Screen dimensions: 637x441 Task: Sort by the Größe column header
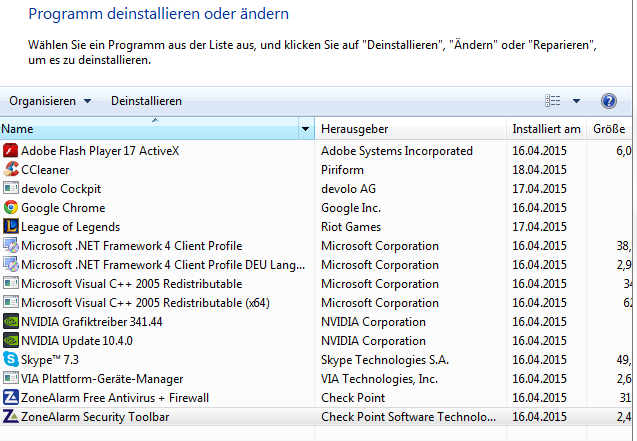(x=609, y=130)
